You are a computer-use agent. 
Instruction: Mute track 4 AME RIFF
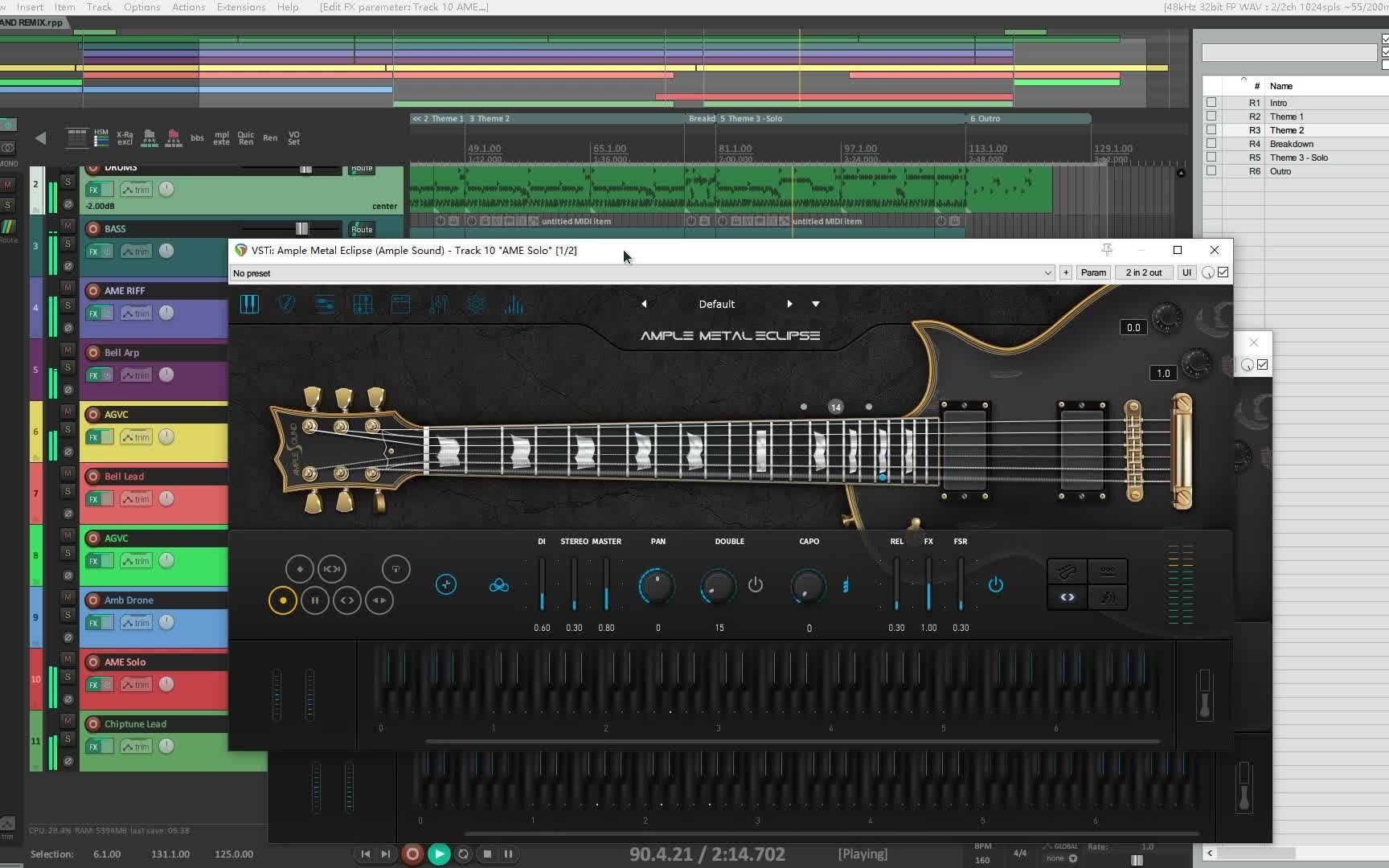(x=68, y=288)
